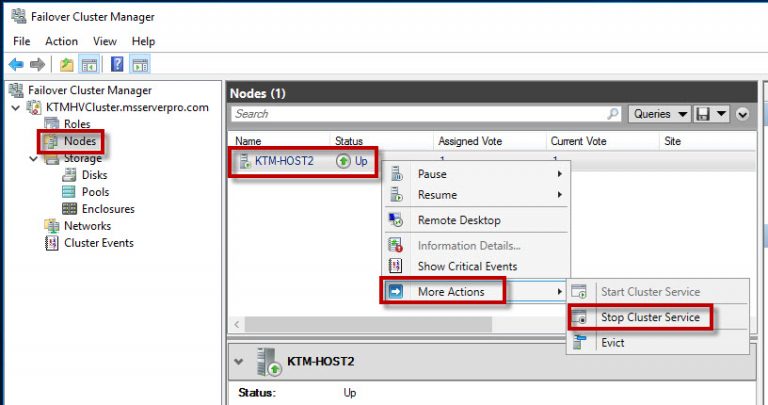Click the horizontal scrollbar thumb
Viewport: 768px width, 405px height.
368,324
